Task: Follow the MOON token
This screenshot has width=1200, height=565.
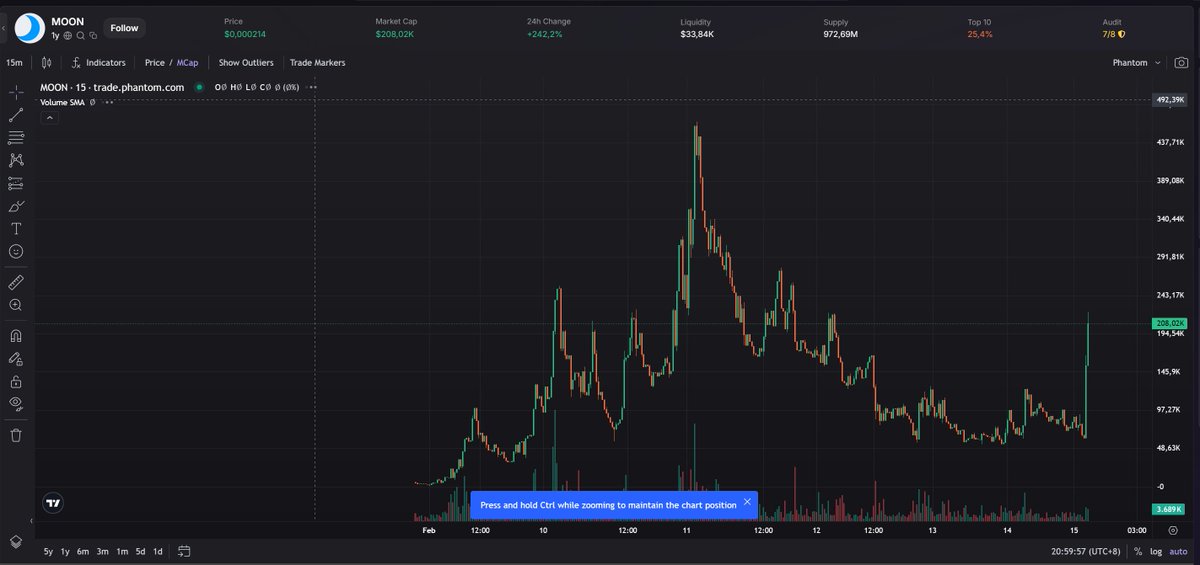Action: click(x=124, y=28)
